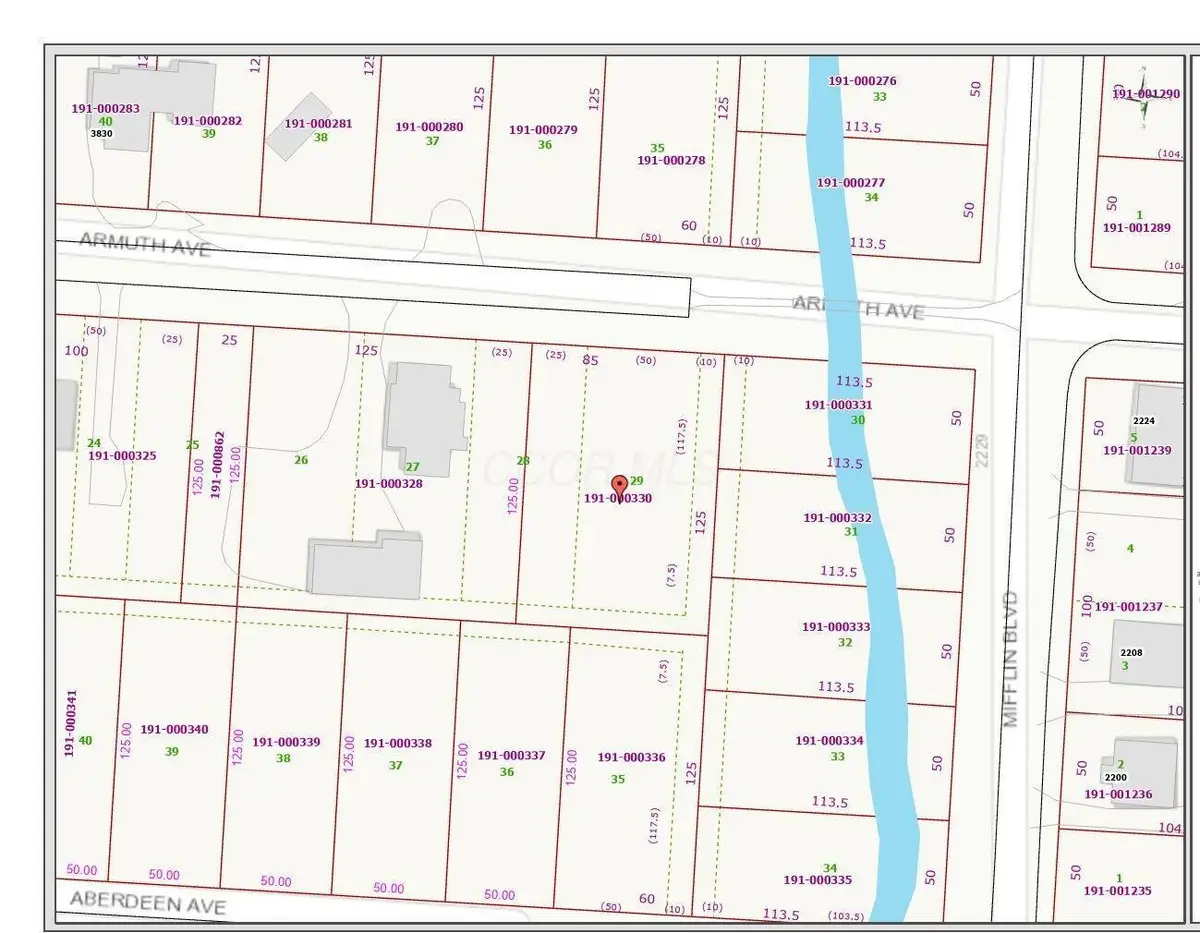Click the large gray building below lot 27

(365, 565)
